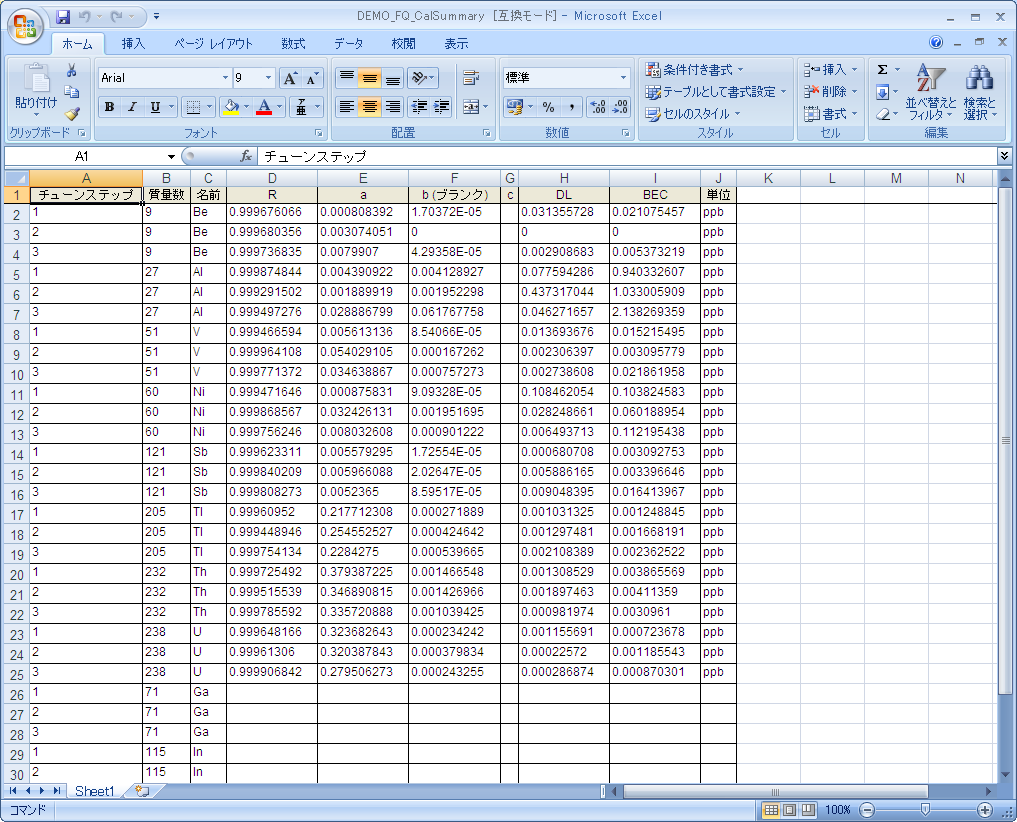
Task: Zoom in with the plus button
Action: pyautogui.click(x=985, y=810)
